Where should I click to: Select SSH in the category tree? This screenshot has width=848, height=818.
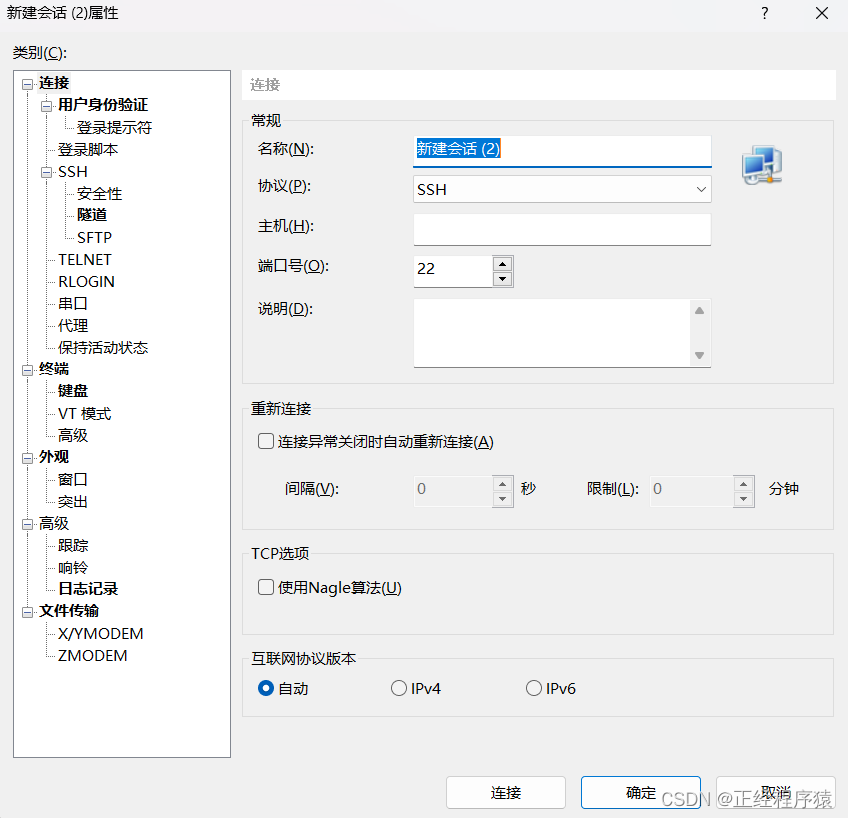point(72,172)
